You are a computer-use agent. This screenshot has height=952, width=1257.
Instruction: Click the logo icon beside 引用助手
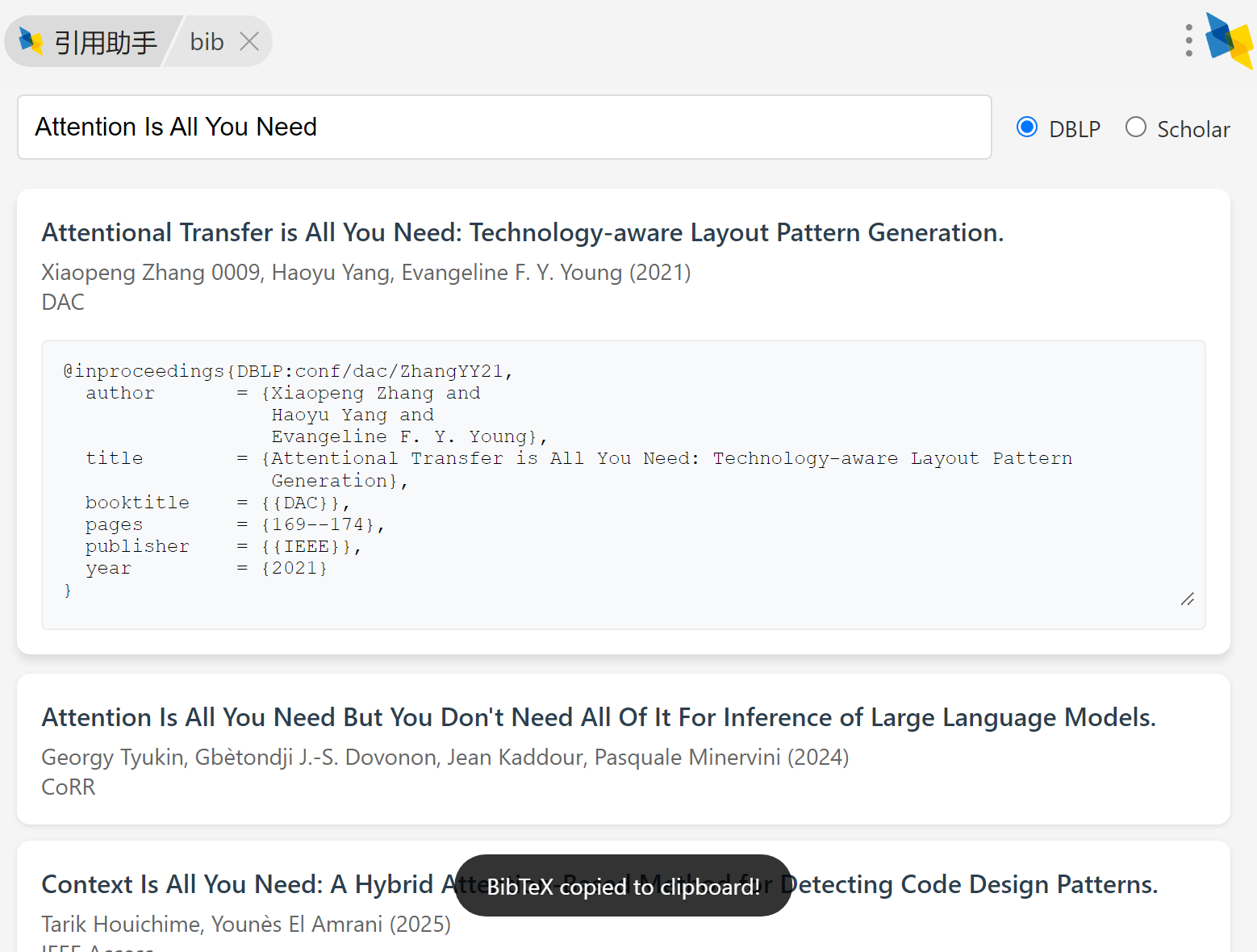pyautogui.click(x=31, y=41)
